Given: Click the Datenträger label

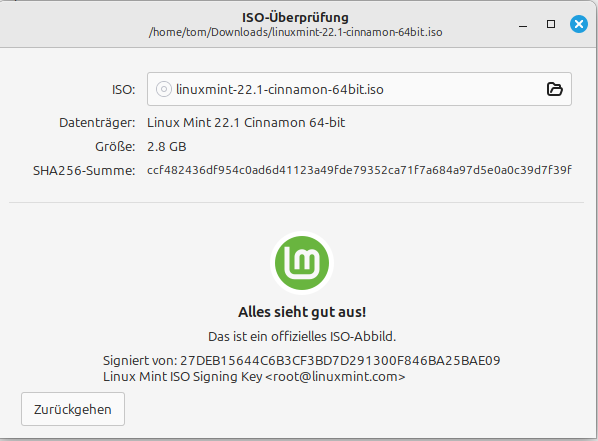Looking at the screenshot, I should 97,123.
